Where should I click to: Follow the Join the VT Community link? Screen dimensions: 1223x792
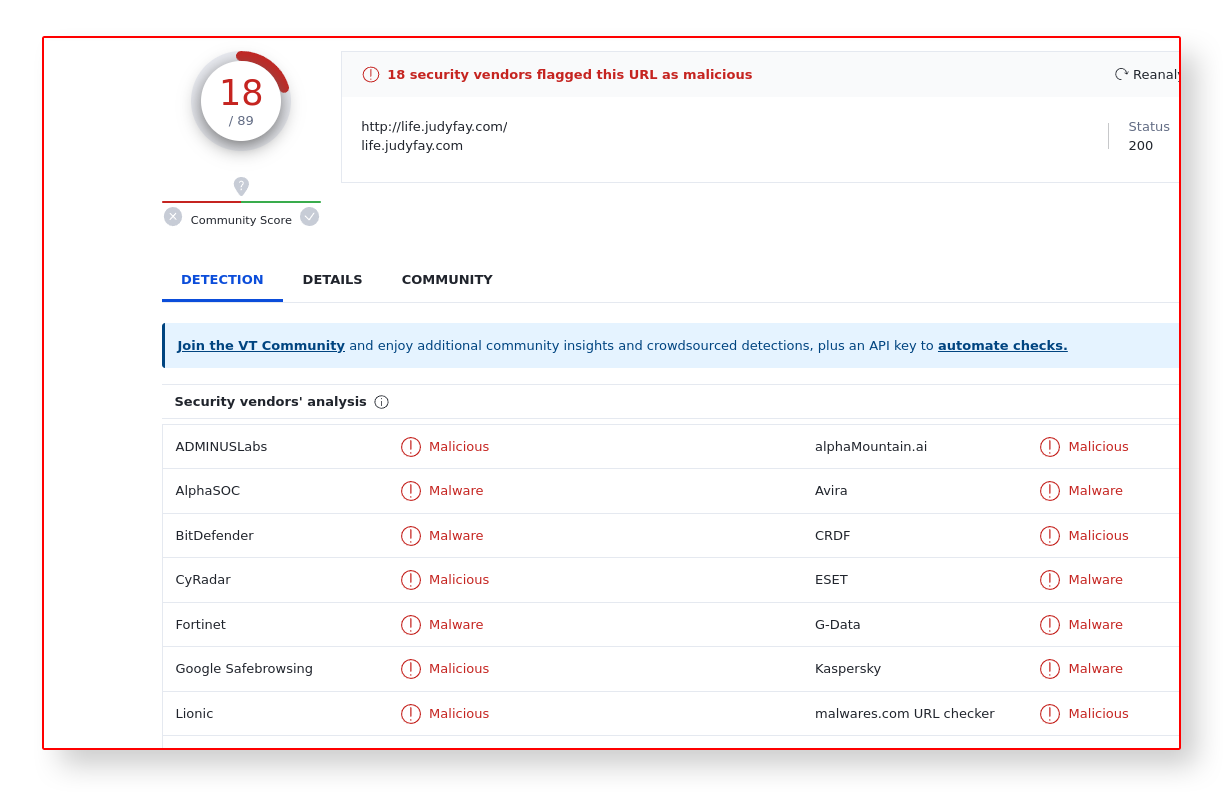pos(261,346)
